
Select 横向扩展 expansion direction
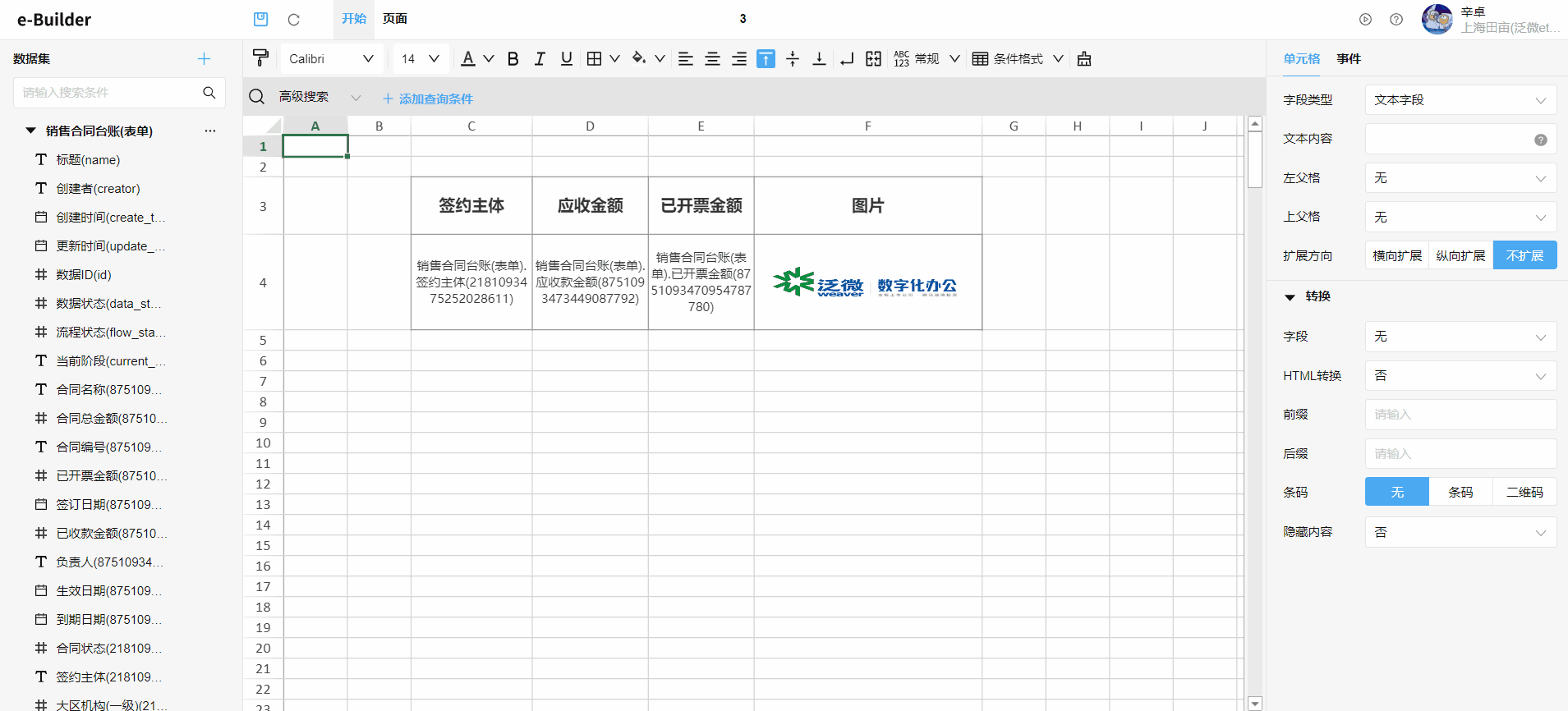pos(1396,256)
